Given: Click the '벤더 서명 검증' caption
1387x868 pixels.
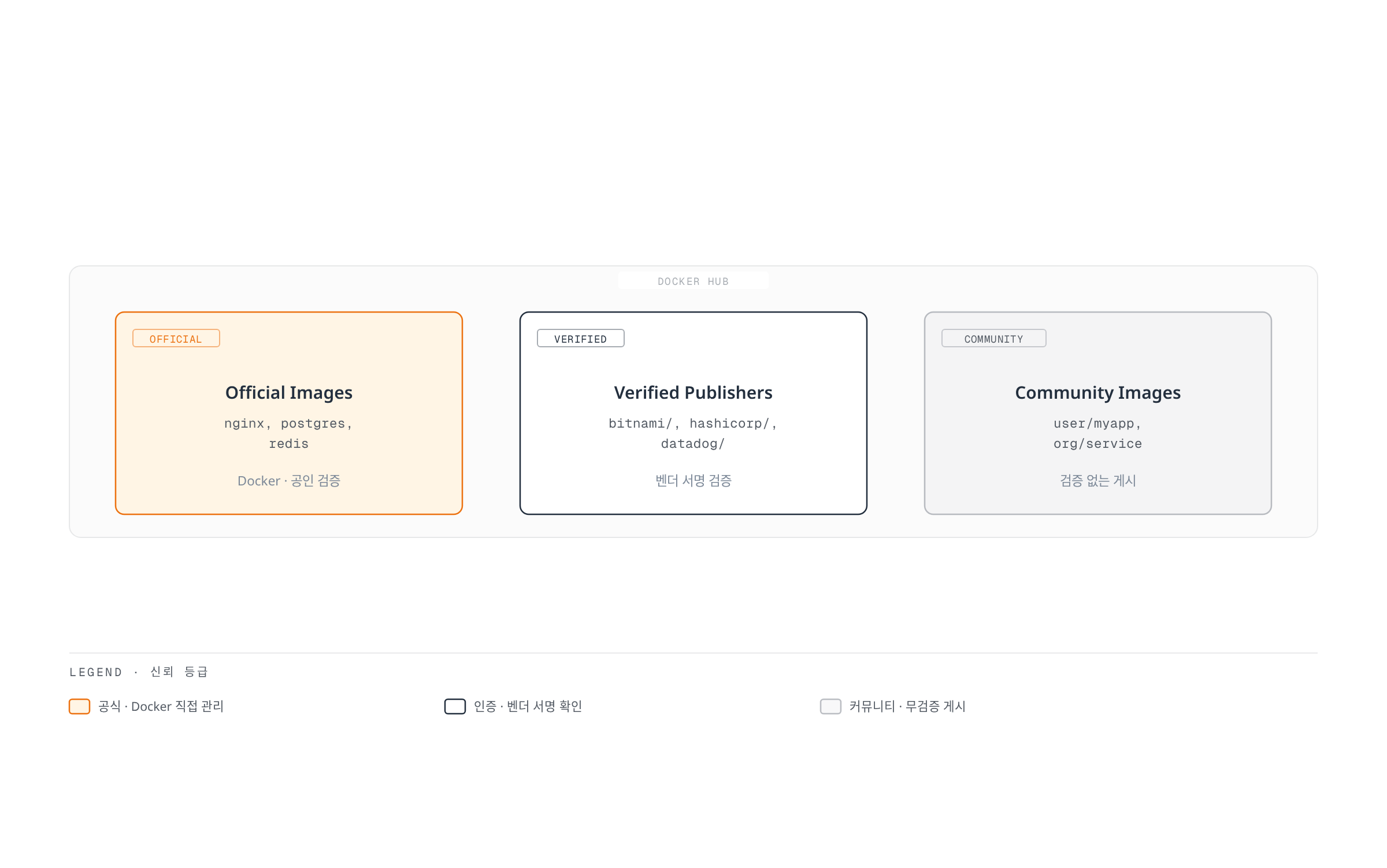Looking at the screenshot, I should click(693, 481).
